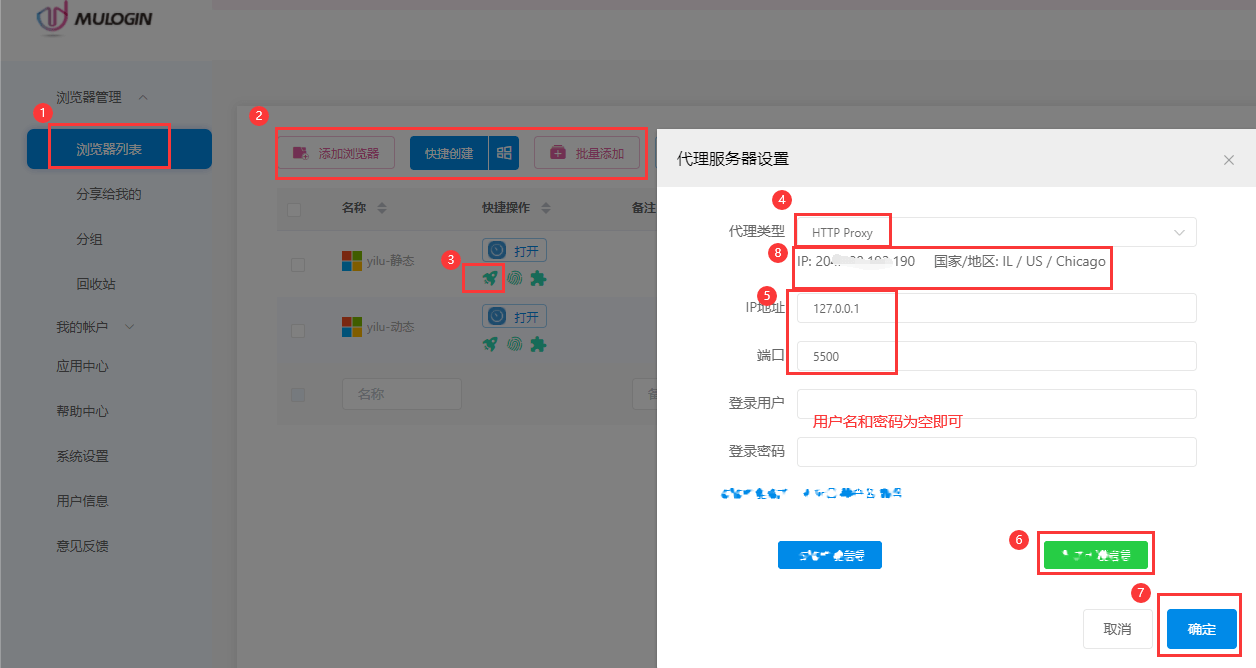Viewport: 1256px width, 668px height.
Task: Toggle the checkbox beside the 名称 filter
Action: [298, 395]
